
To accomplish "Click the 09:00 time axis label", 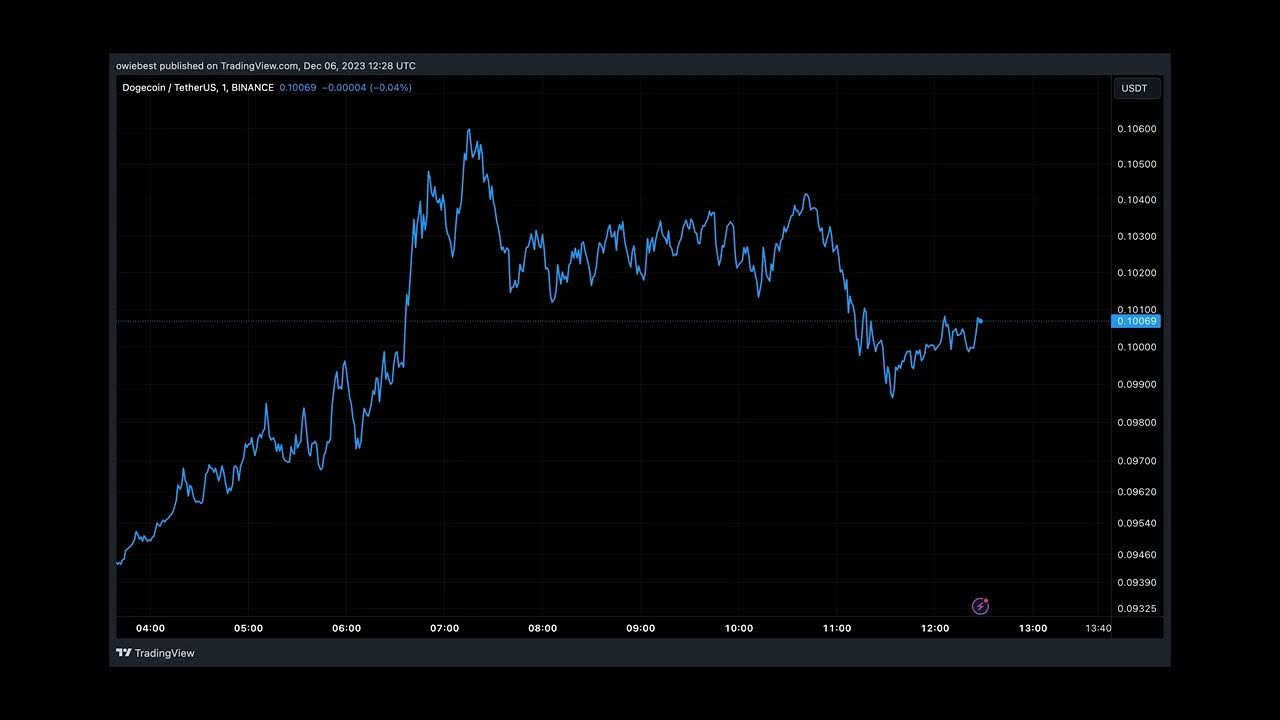I will pos(641,628).
